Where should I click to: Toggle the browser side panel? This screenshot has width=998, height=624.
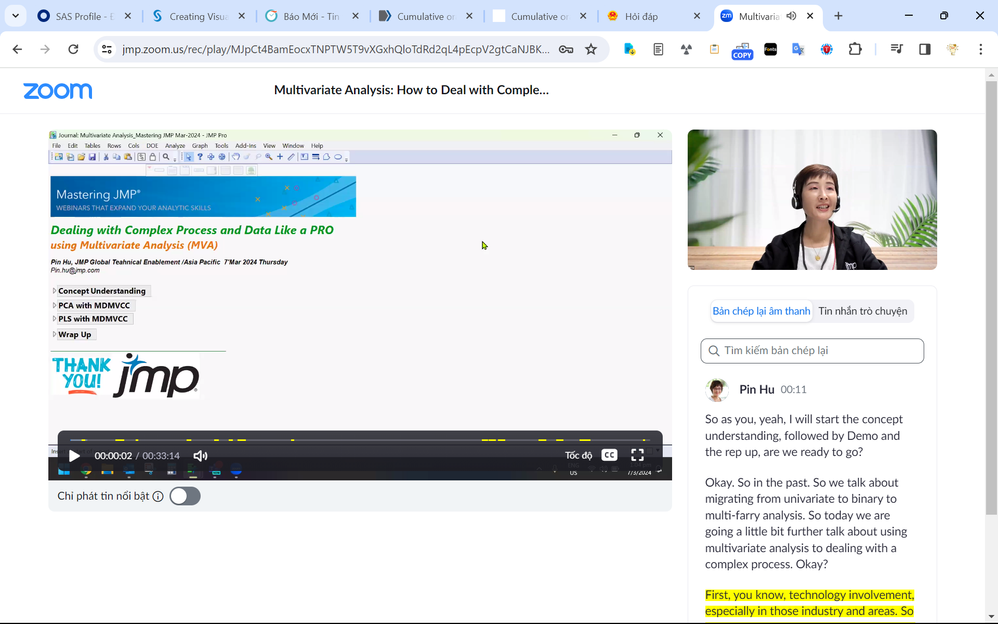click(924, 49)
